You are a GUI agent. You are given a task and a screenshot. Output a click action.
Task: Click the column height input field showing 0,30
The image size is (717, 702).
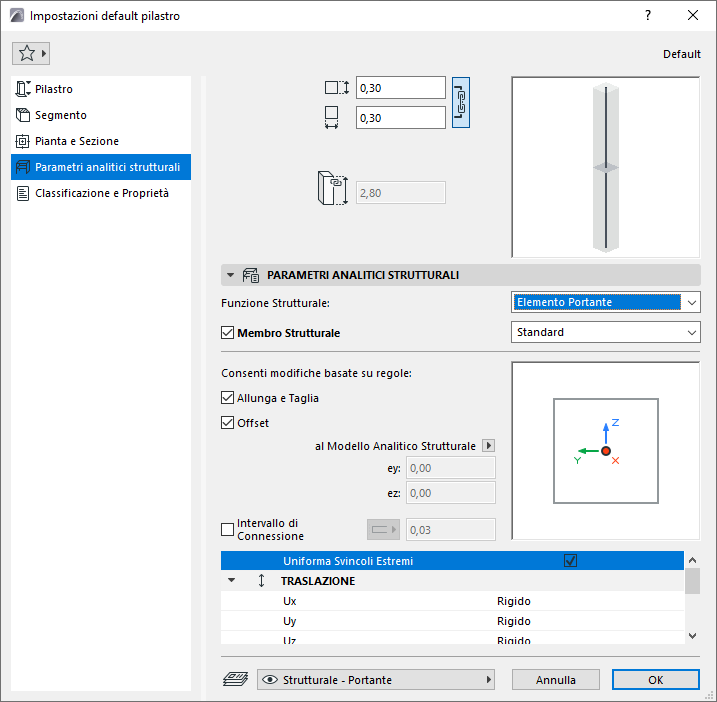coord(401,88)
